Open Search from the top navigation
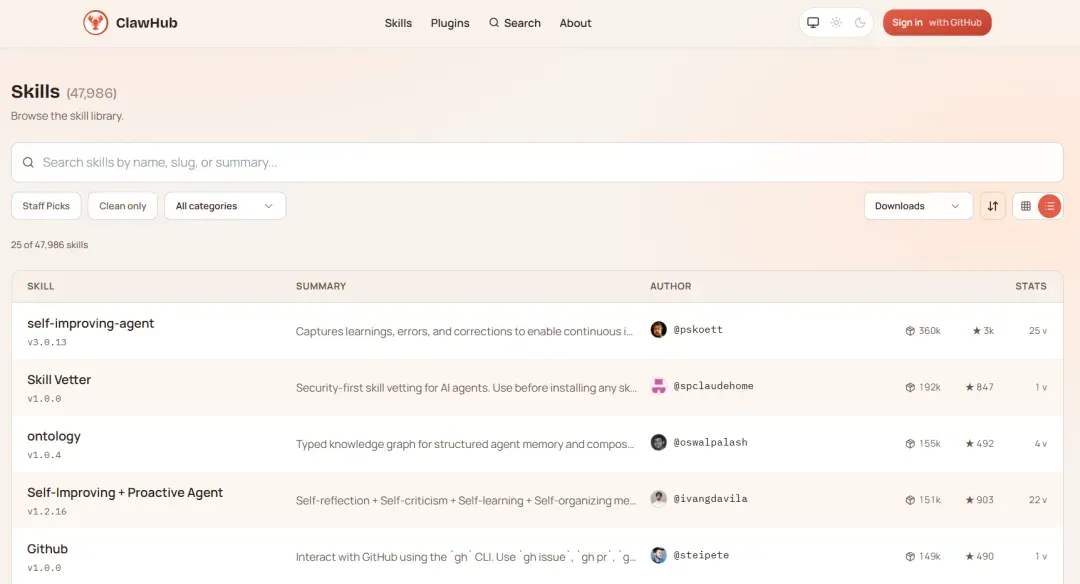This screenshot has height=584, width=1080. click(515, 23)
